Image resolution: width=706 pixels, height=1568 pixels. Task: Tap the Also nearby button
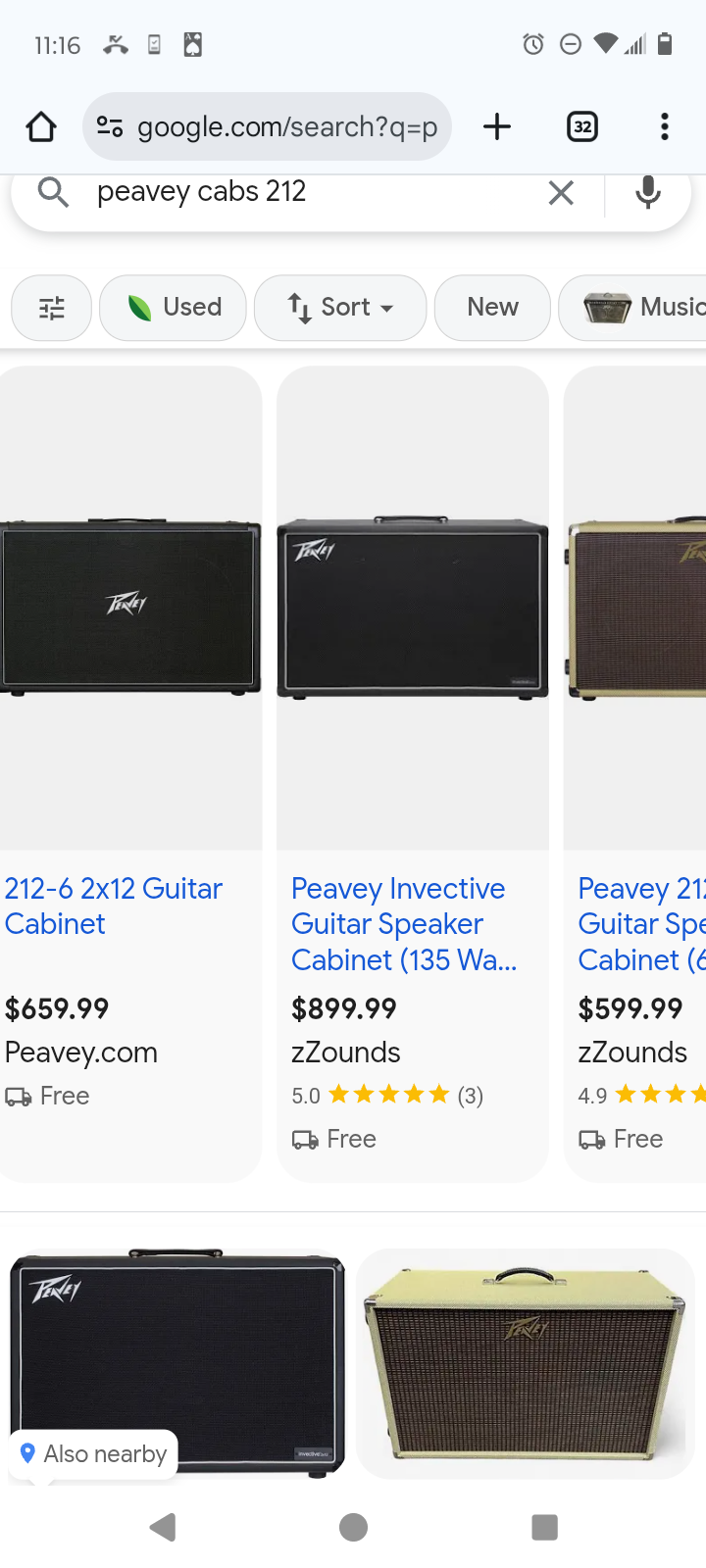95,1453
